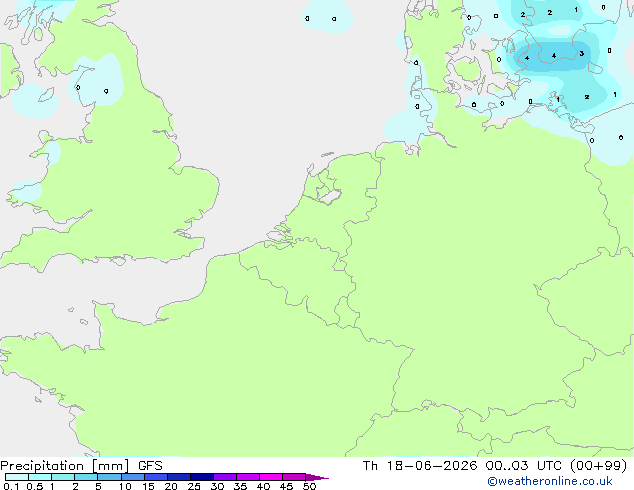Select the 2–5 mm legend swatch

[x=86, y=477]
